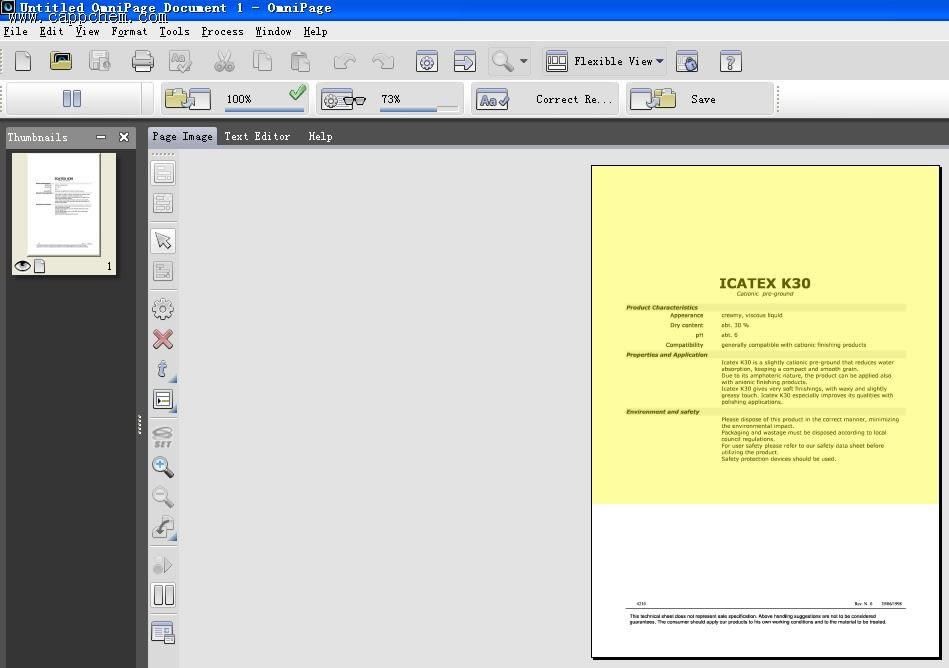Click the red X delete tool

click(x=163, y=340)
